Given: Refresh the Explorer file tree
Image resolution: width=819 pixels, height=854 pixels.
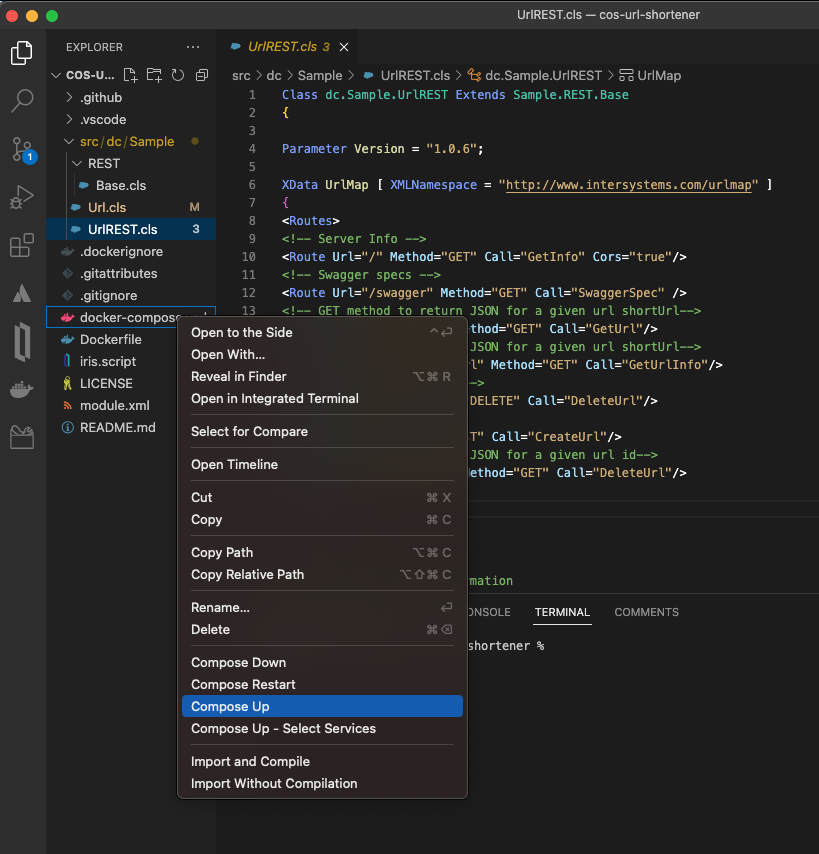Looking at the screenshot, I should click(178, 75).
